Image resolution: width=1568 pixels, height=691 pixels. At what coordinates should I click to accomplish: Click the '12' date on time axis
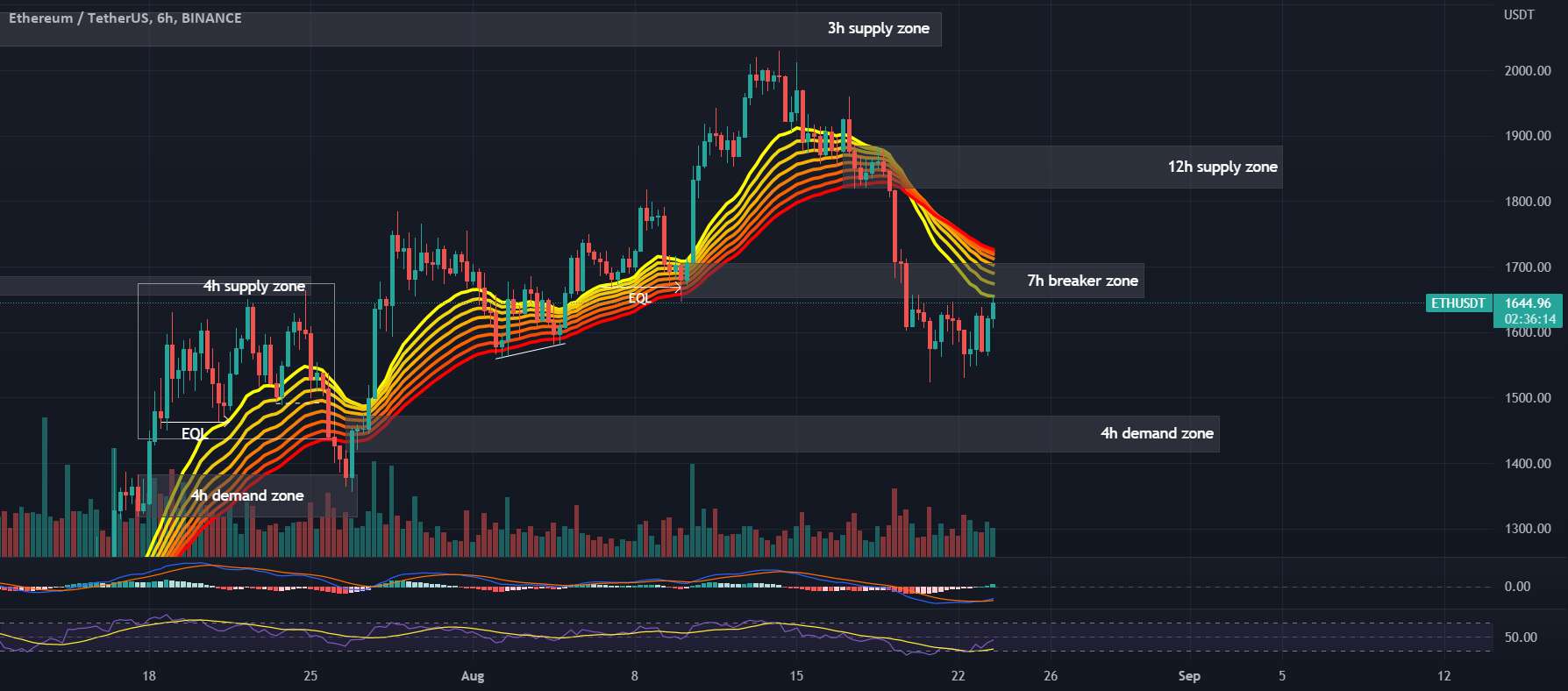click(1443, 675)
